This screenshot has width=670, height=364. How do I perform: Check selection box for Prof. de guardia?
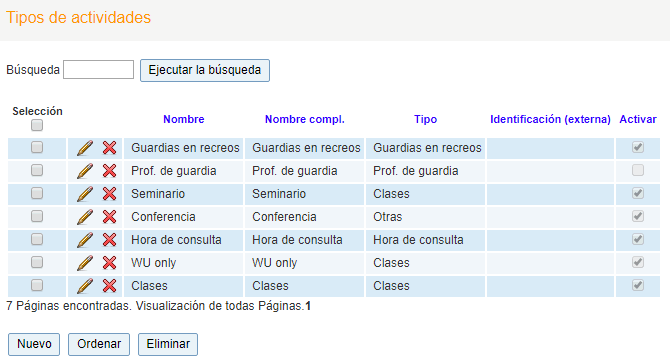[x=37, y=170]
